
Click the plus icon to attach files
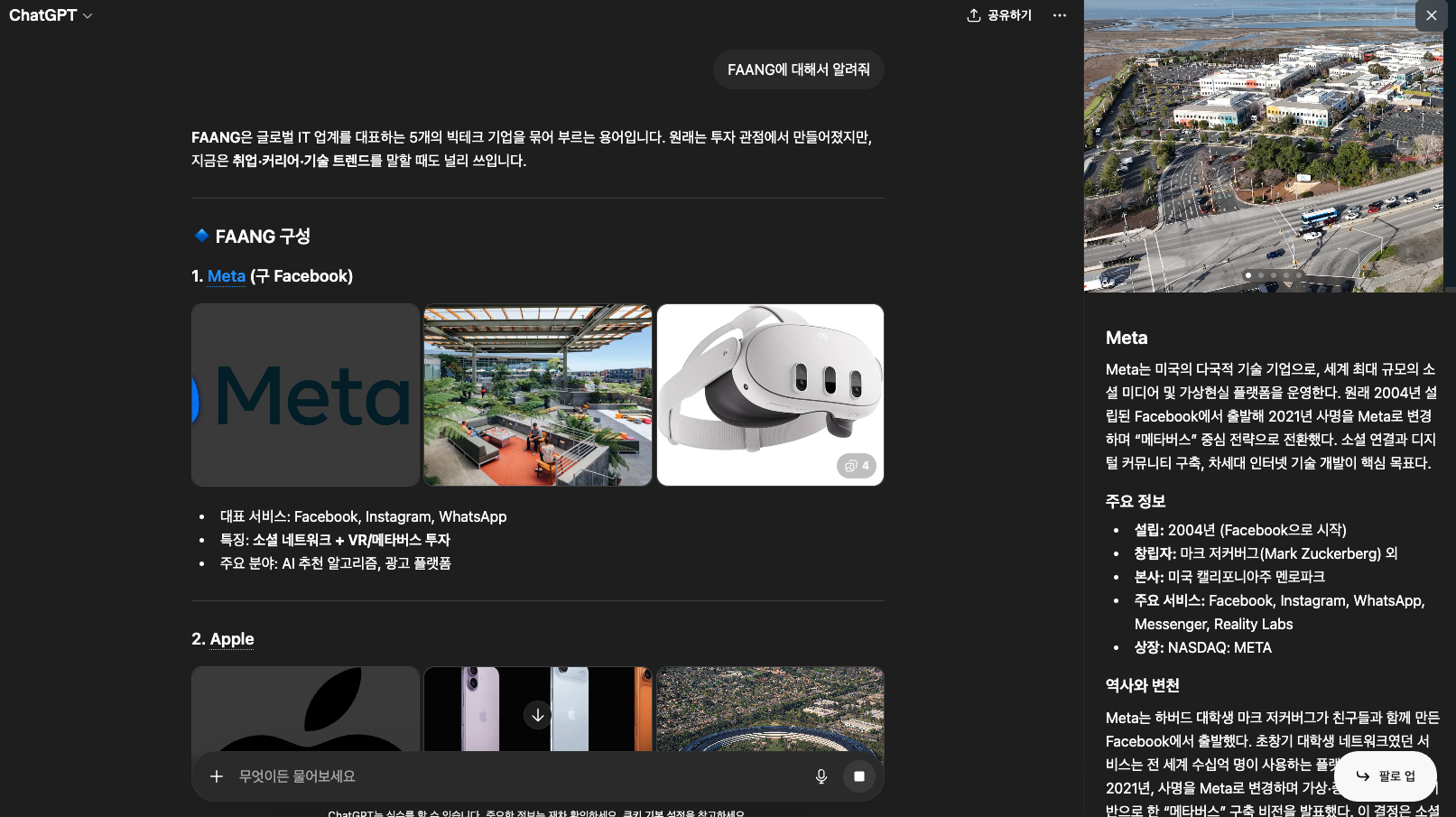click(217, 776)
